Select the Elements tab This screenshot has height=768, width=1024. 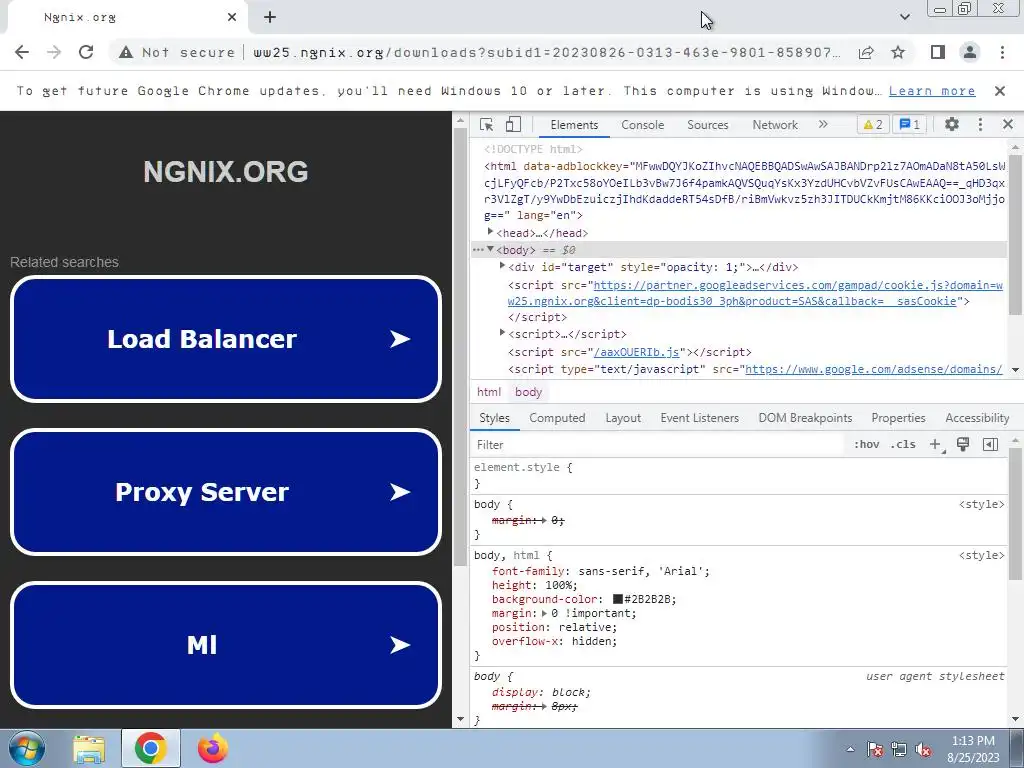click(x=574, y=125)
